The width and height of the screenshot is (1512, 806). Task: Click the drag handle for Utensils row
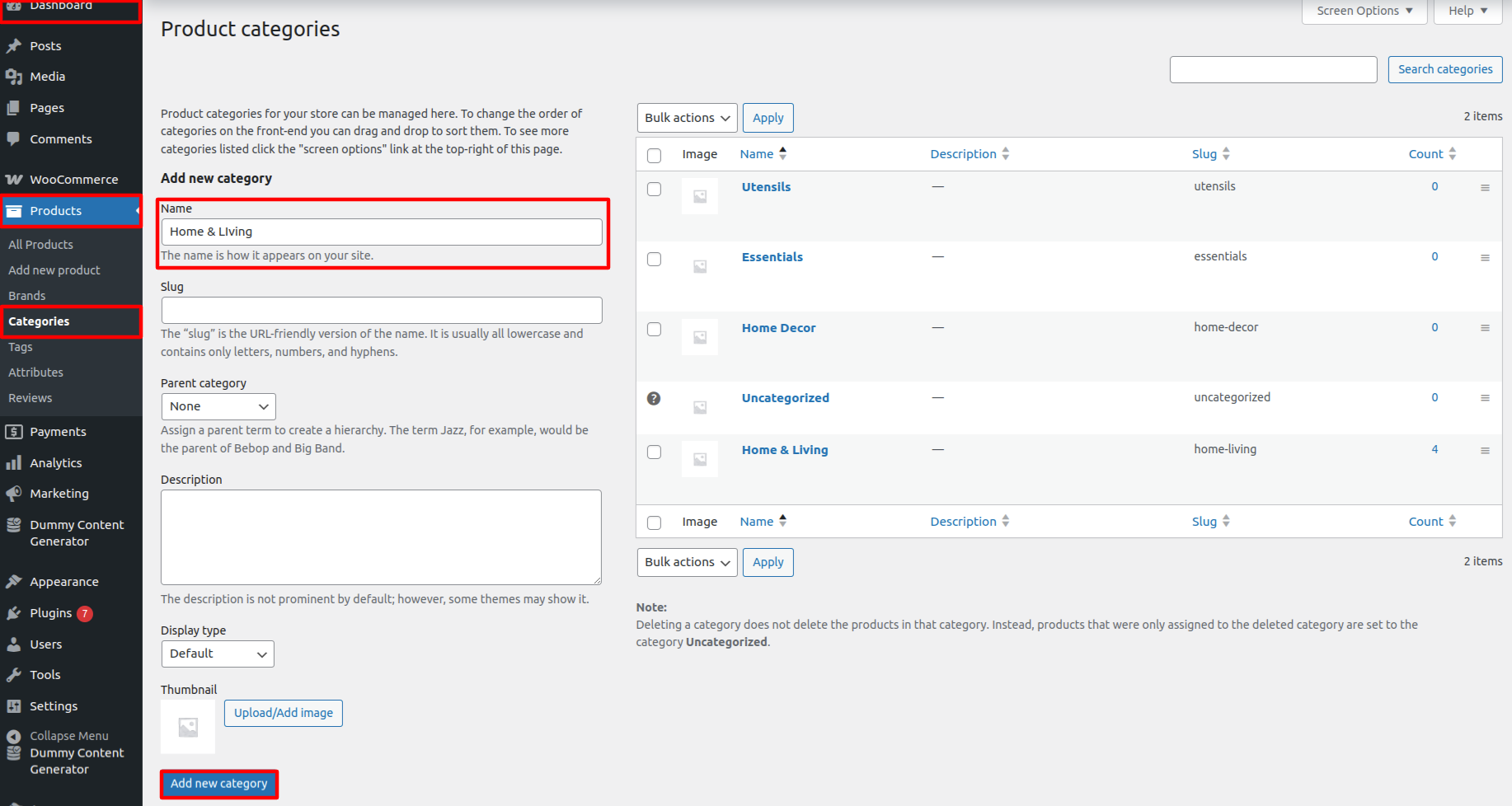pos(1485,188)
